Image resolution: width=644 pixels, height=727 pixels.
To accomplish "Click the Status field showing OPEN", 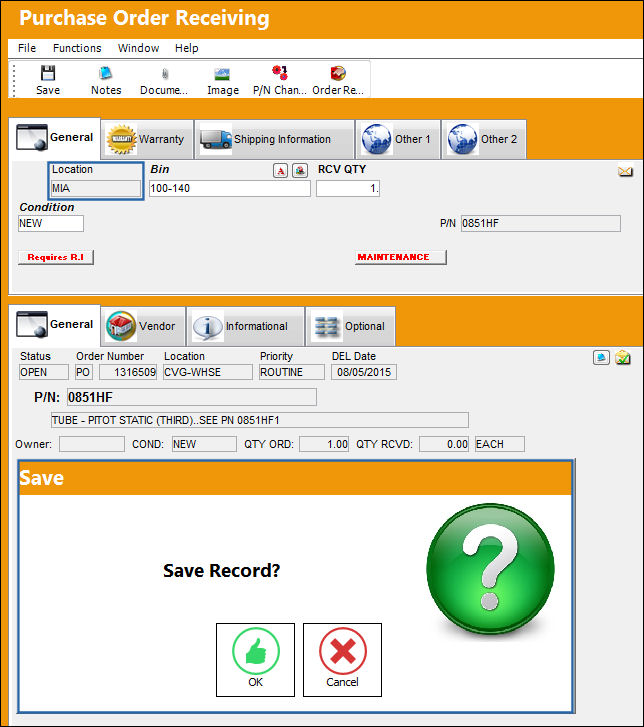I will click(x=44, y=372).
